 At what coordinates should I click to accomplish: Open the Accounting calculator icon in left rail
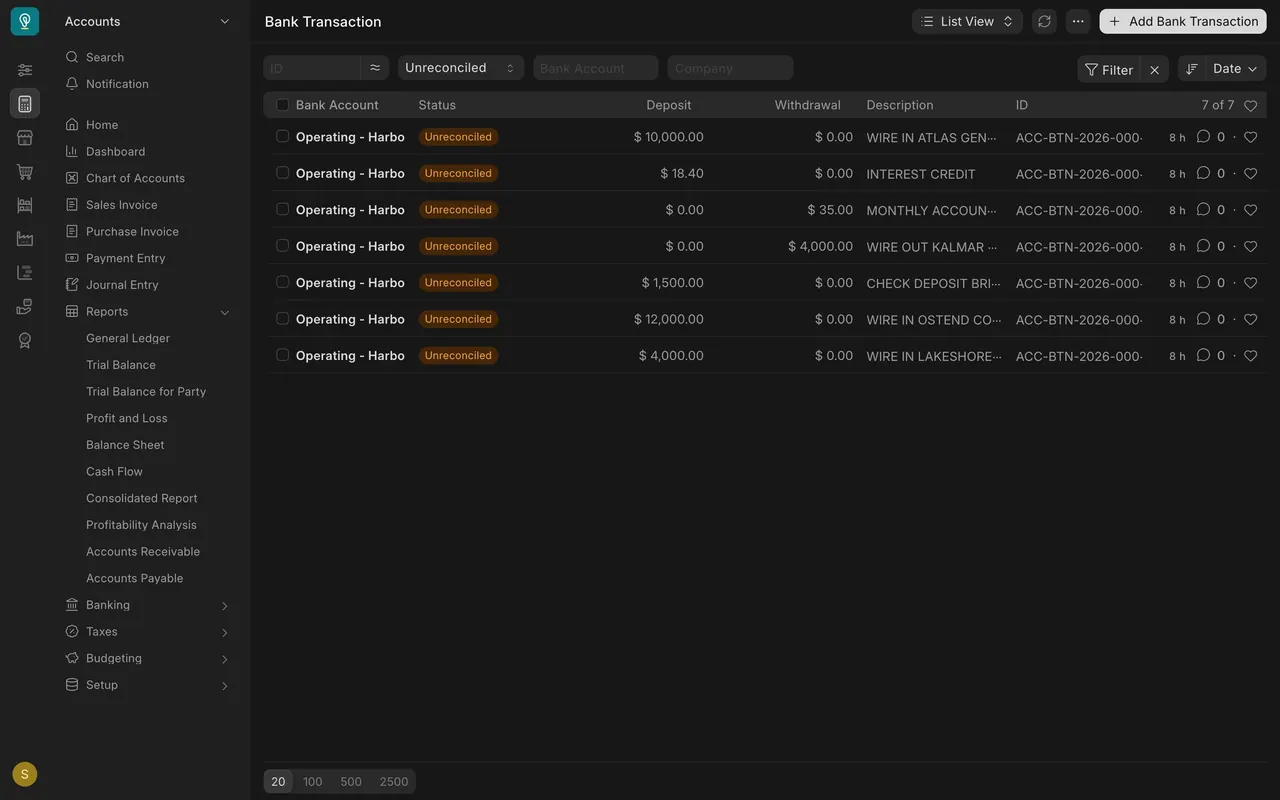(25, 103)
